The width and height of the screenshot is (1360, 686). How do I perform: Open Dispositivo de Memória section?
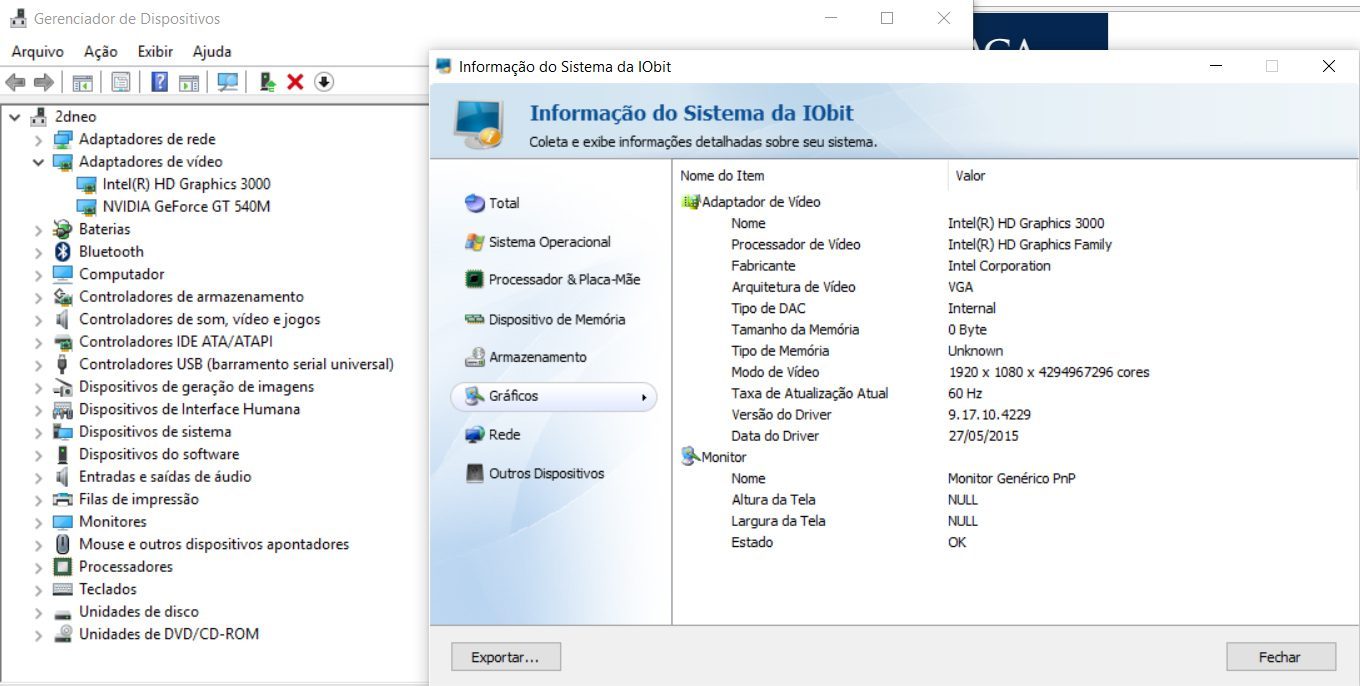click(556, 320)
